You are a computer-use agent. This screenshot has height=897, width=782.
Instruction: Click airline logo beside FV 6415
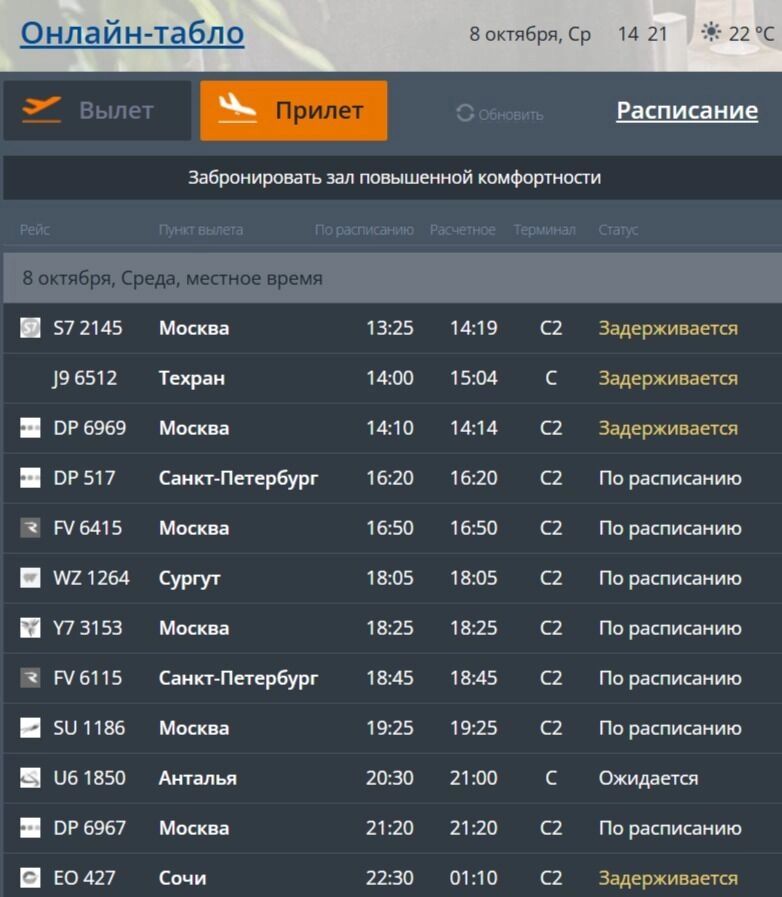[30, 528]
